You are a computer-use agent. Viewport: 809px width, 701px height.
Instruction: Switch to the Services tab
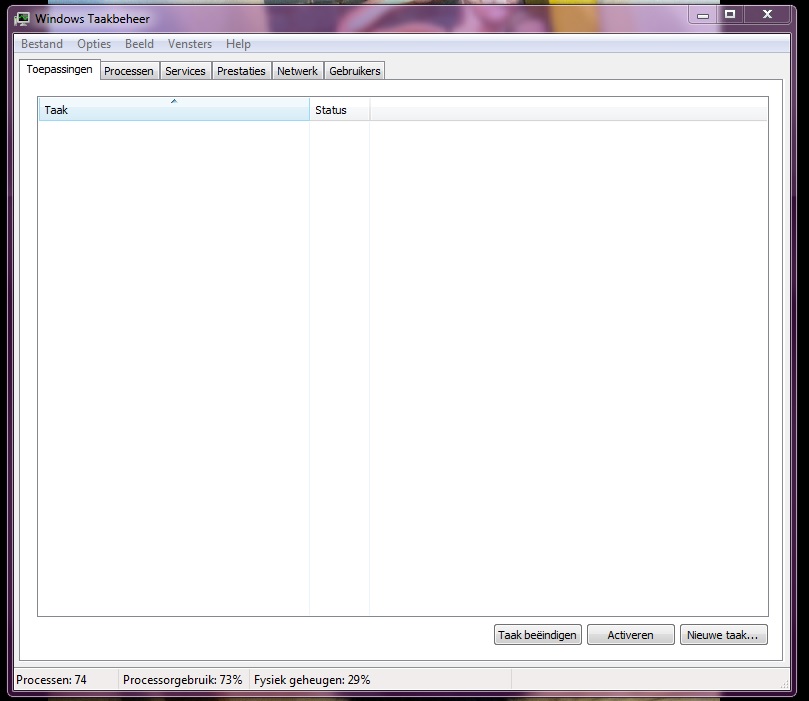coord(185,71)
